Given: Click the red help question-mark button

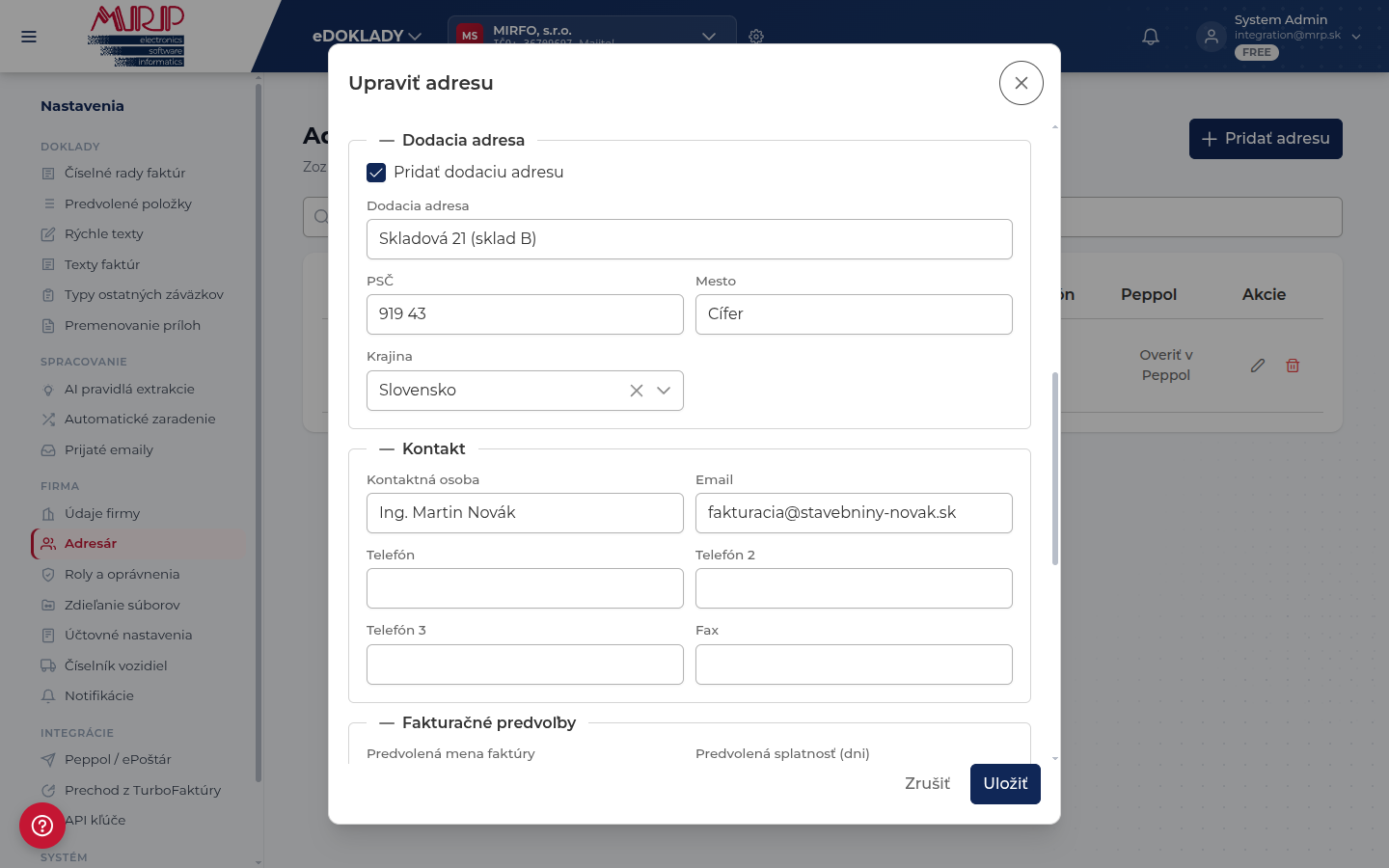Looking at the screenshot, I should pyautogui.click(x=42, y=826).
